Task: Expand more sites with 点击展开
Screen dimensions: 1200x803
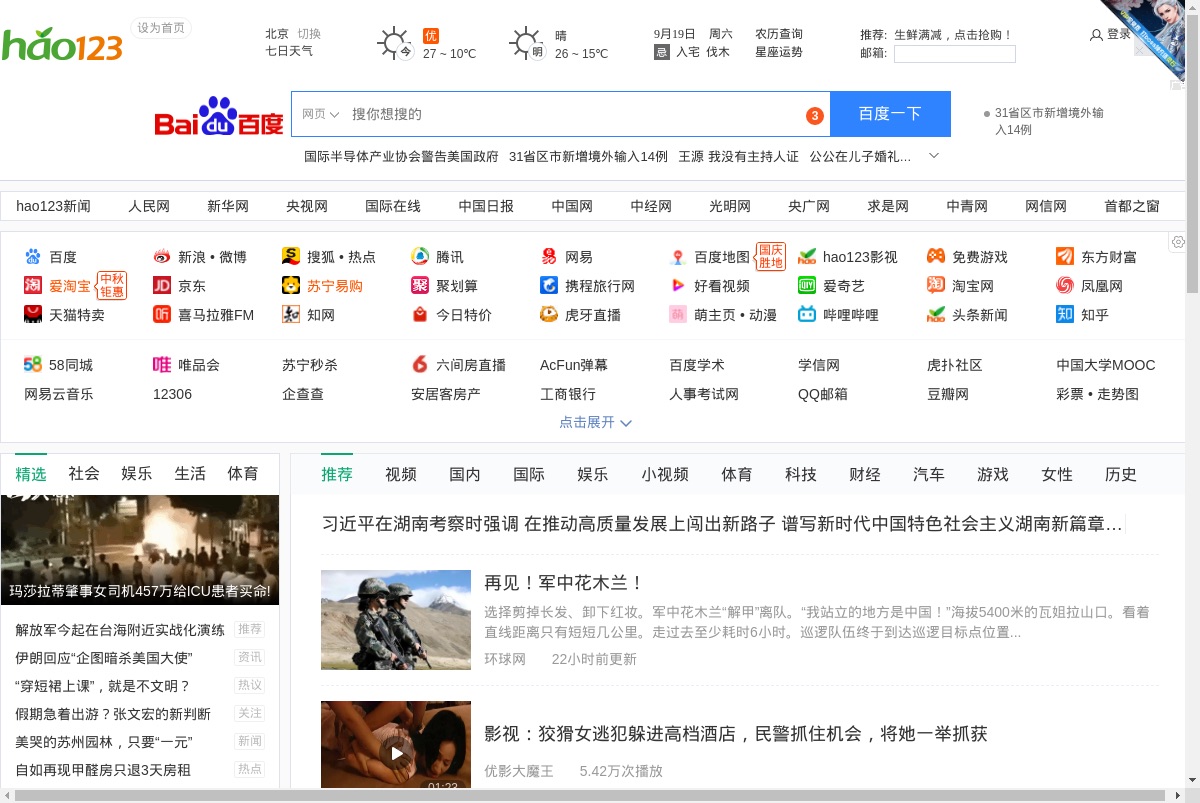Action: [596, 422]
